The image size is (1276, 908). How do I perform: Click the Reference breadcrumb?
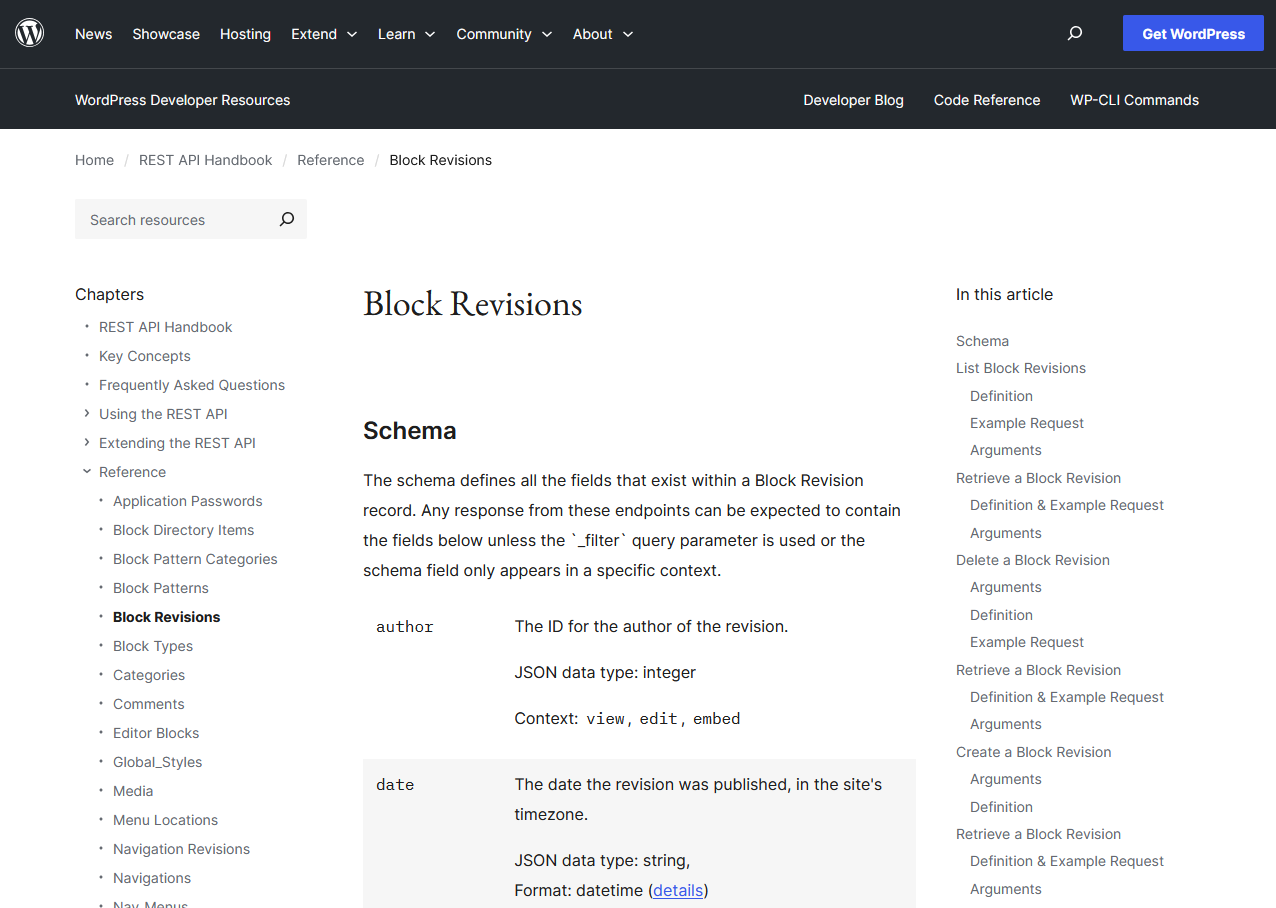click(330, 160)
